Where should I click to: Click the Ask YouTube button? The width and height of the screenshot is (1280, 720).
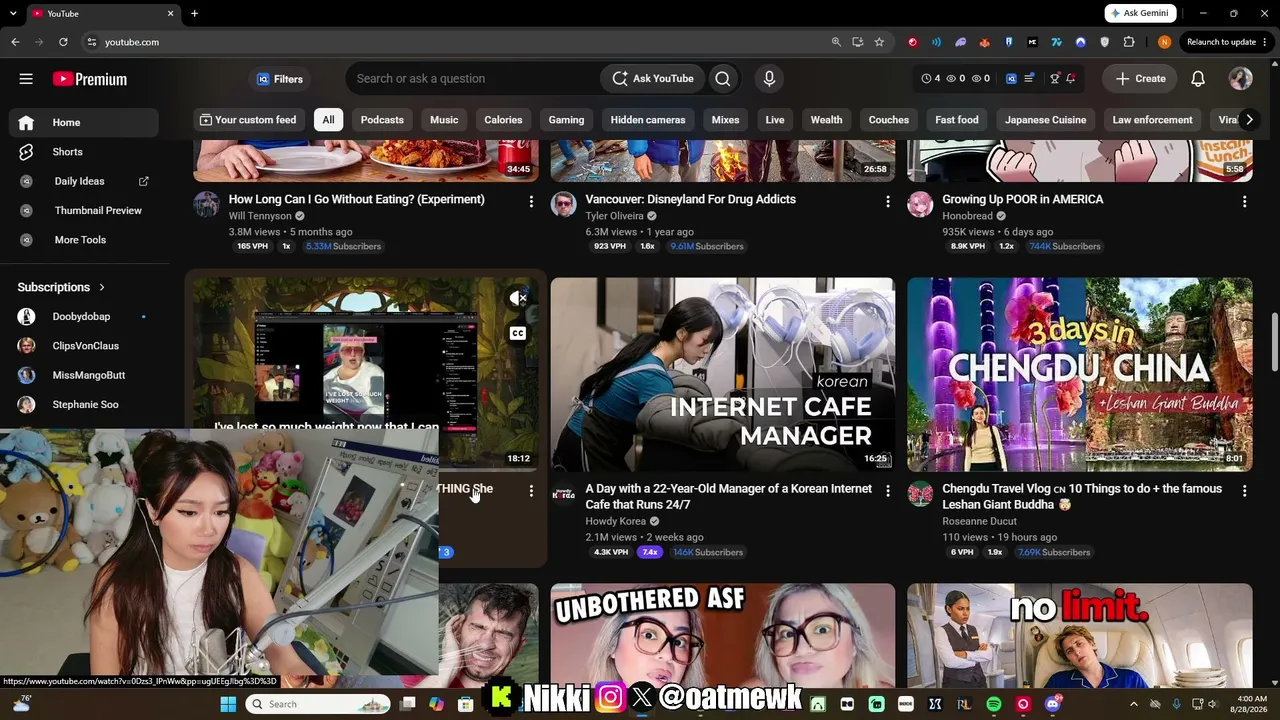click(653, 79)
